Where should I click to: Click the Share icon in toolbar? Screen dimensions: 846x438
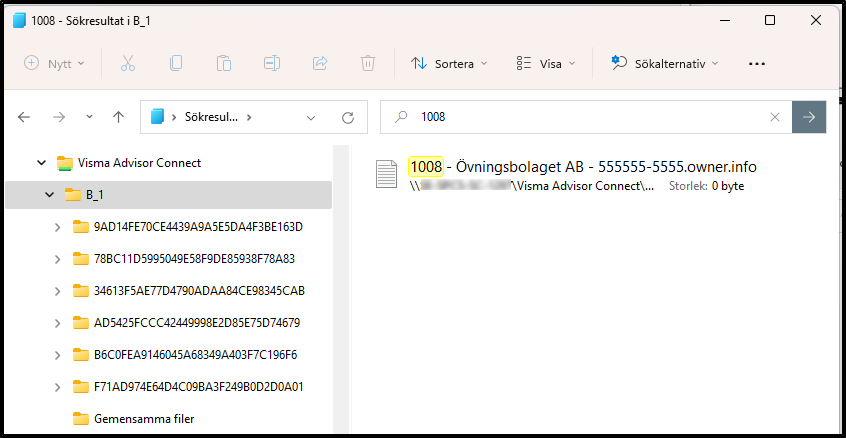point(320,63)
